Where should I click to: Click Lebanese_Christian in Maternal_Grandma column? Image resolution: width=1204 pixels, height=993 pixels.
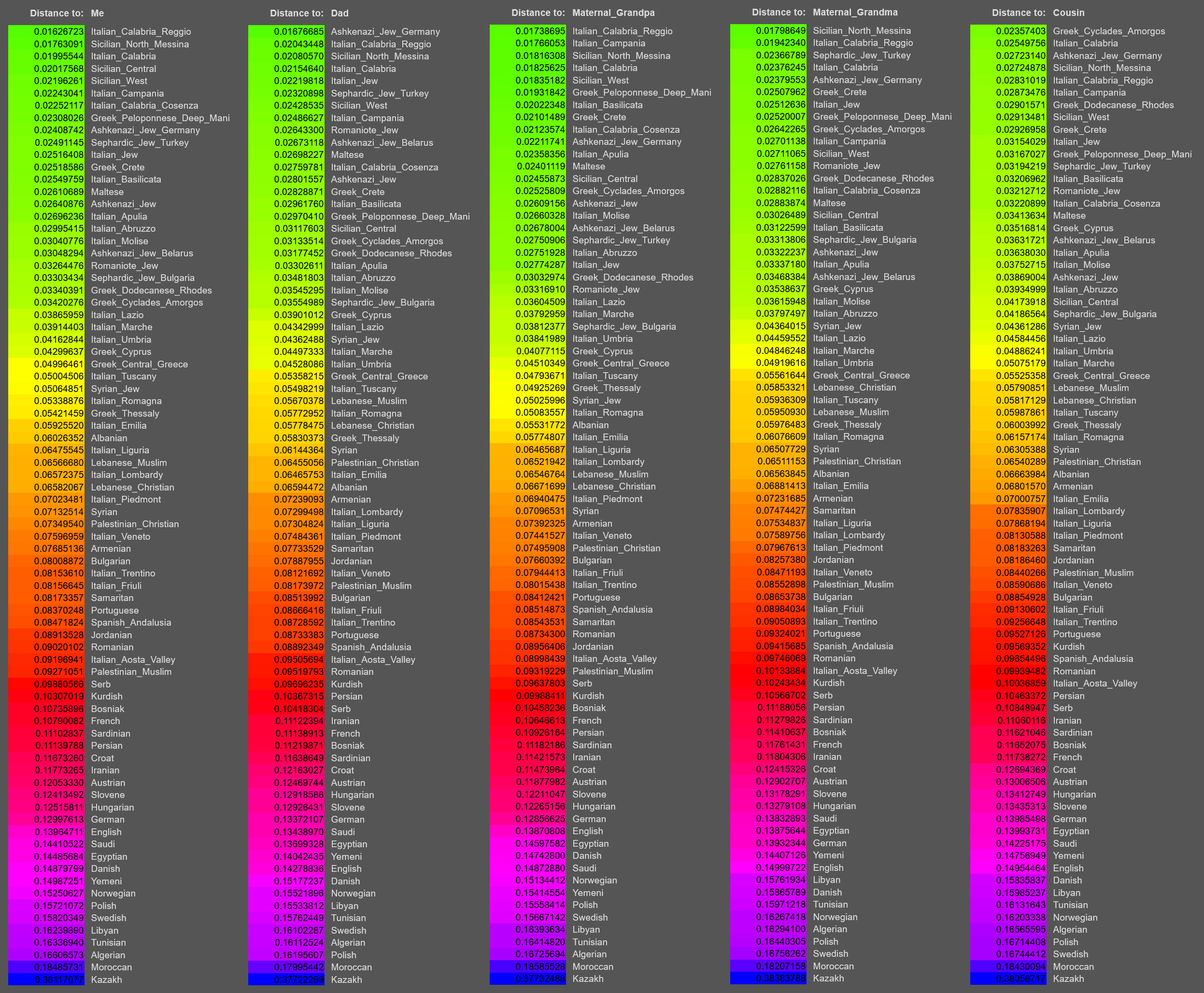click(x=854, y=387)
